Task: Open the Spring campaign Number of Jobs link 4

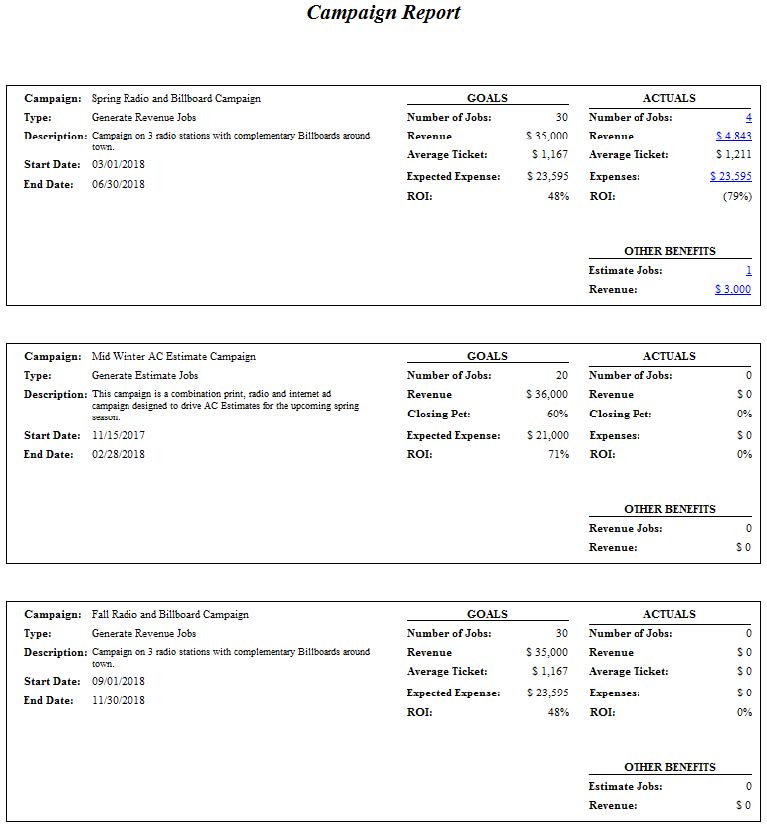Action: [x=748, y=117]
